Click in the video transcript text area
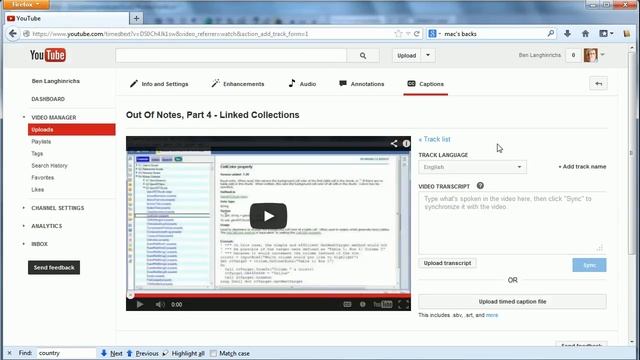This screenshot has height=360, width=640. [512, 223]
